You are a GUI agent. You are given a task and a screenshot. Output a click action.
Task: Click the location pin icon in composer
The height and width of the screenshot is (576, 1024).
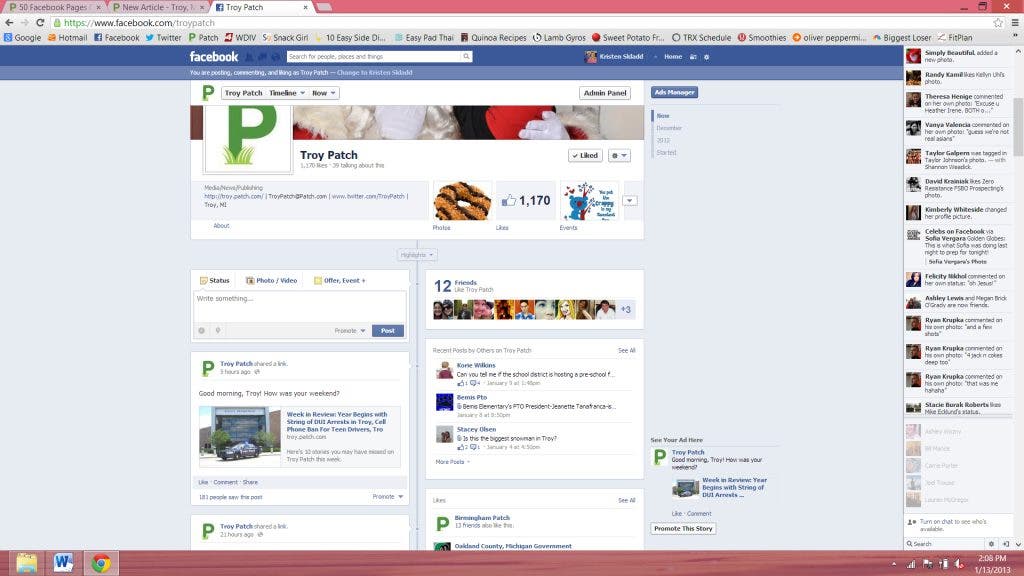point(217,330)
